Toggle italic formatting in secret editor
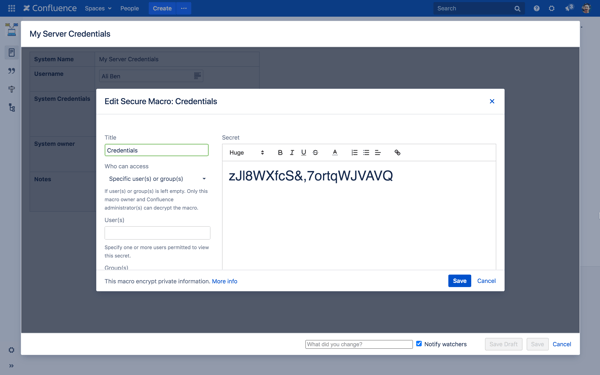 pos(292,152)
